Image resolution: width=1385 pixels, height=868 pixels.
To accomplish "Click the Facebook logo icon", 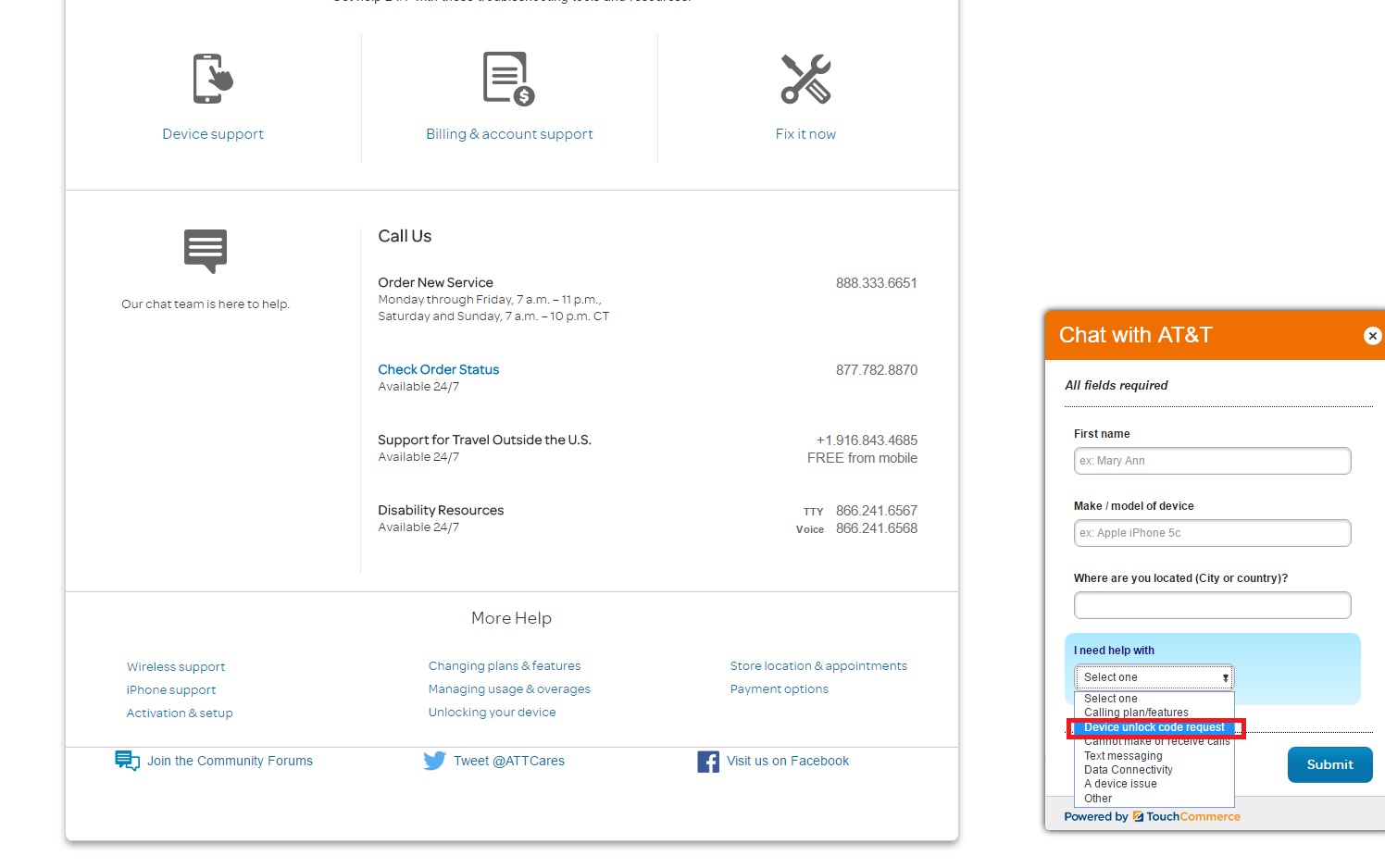I will 708,762.
